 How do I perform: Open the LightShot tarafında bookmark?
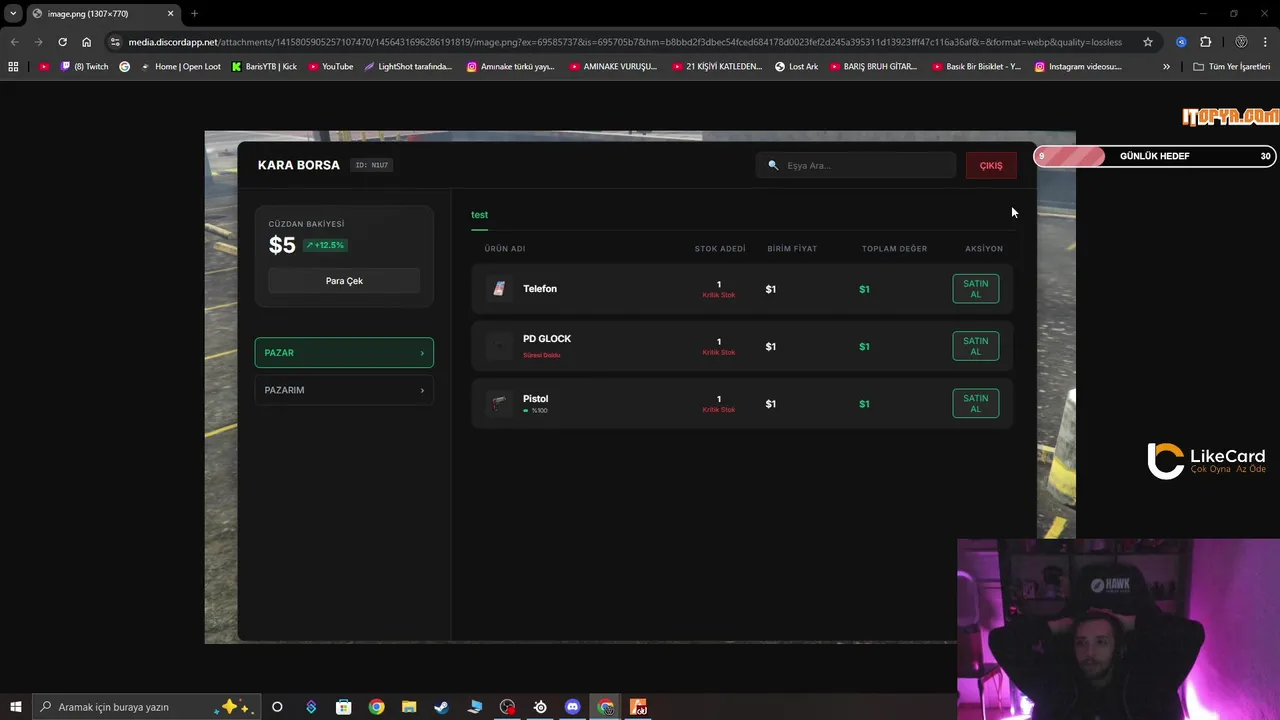pyautogui.click(x=408, y=67)
